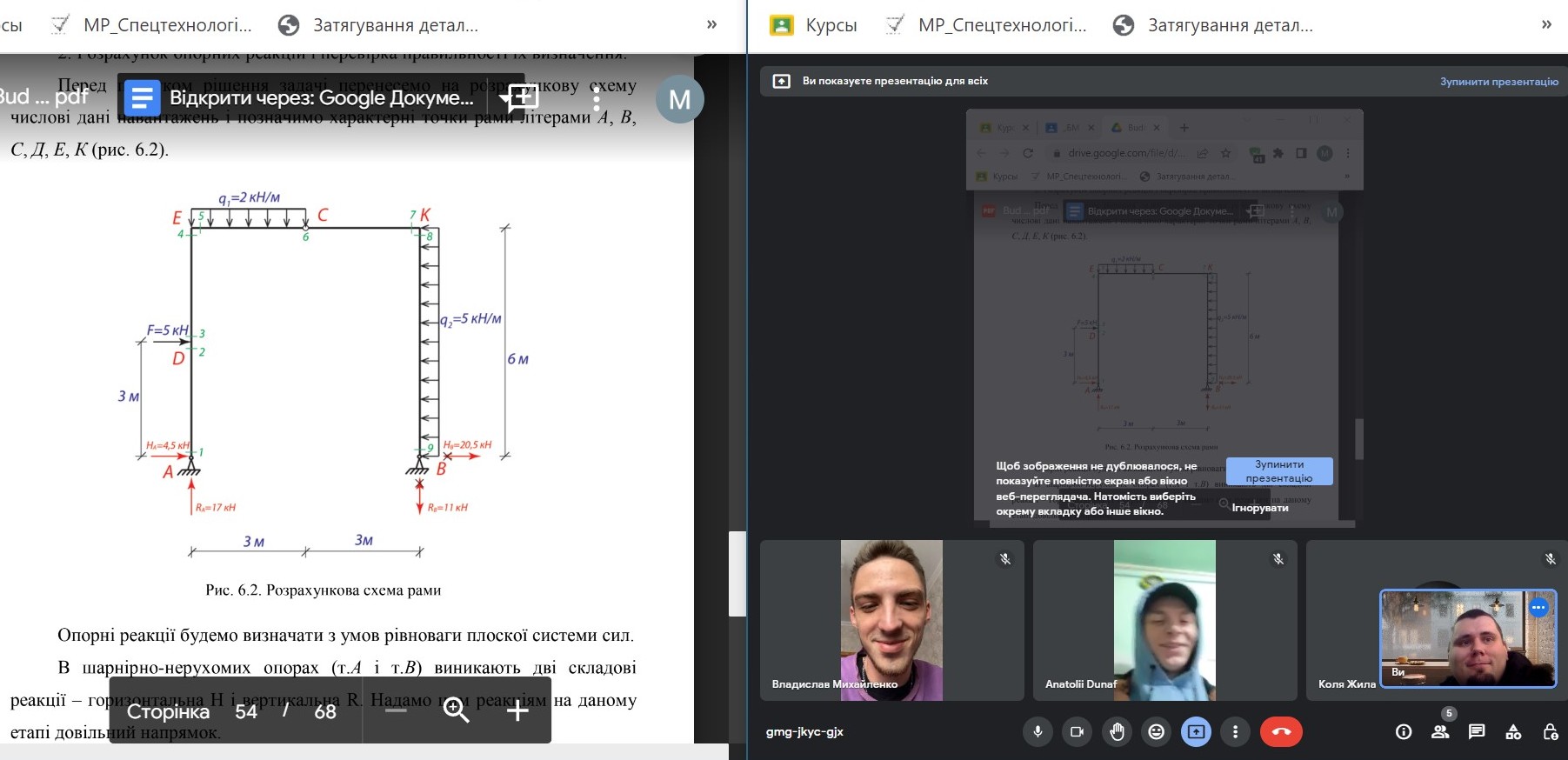Click figure caption 'Рис. 6.2. Розрахункова схема рами'

(x=323, y=590)
